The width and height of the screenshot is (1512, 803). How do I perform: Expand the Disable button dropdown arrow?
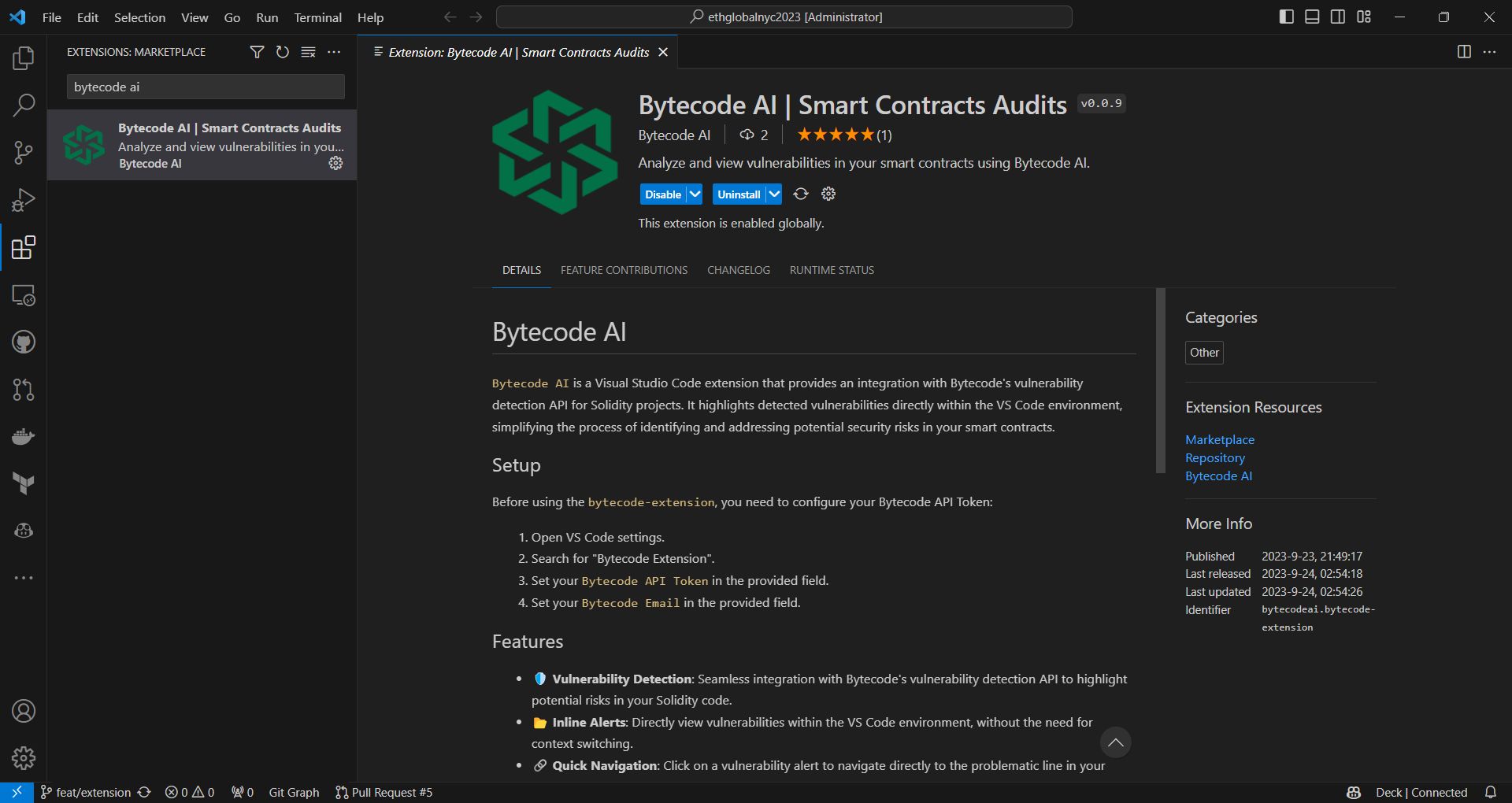[x=695, y=194]
